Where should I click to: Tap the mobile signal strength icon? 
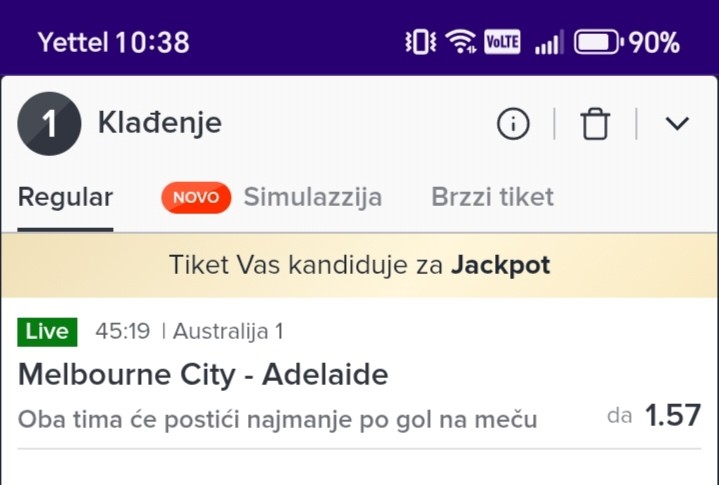point(548,43)
